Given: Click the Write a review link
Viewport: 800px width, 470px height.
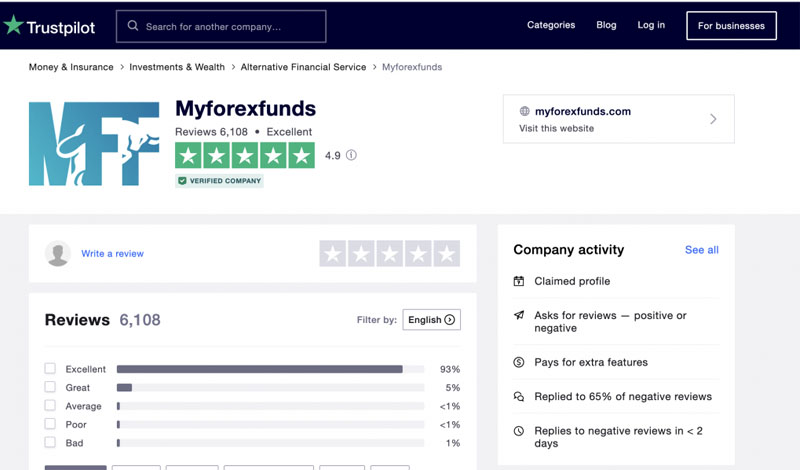Looking at the screenshot, I should tap(112, 254).
